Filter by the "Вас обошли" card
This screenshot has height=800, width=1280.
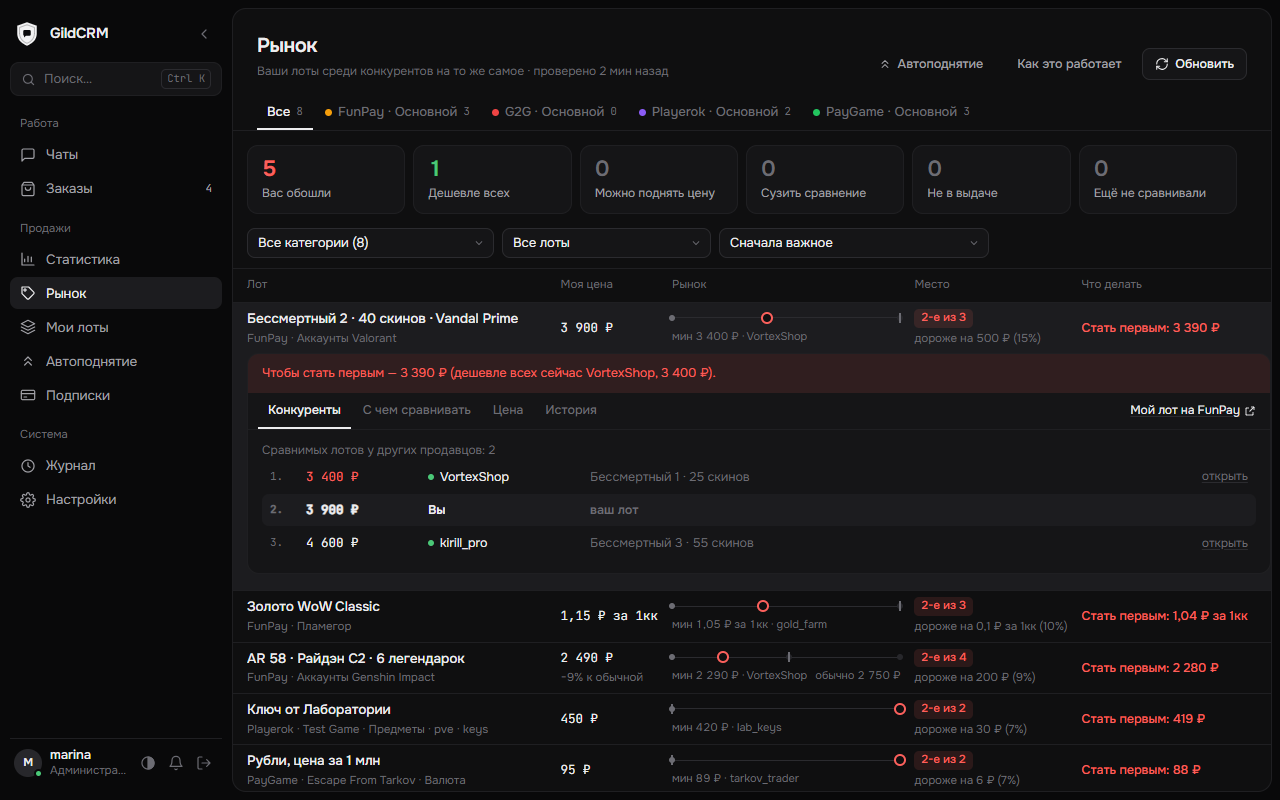326,179
